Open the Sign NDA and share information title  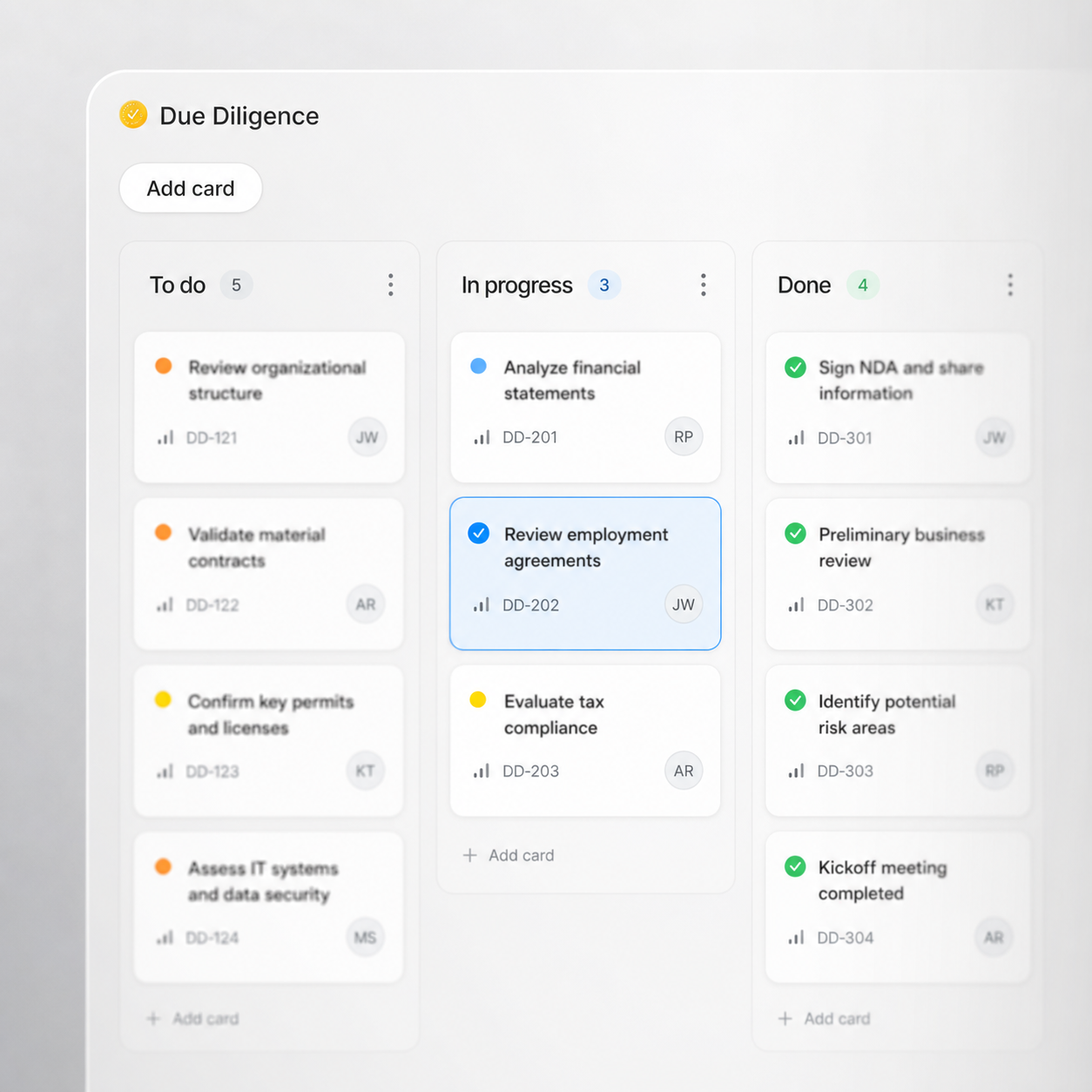coord(901,381)
